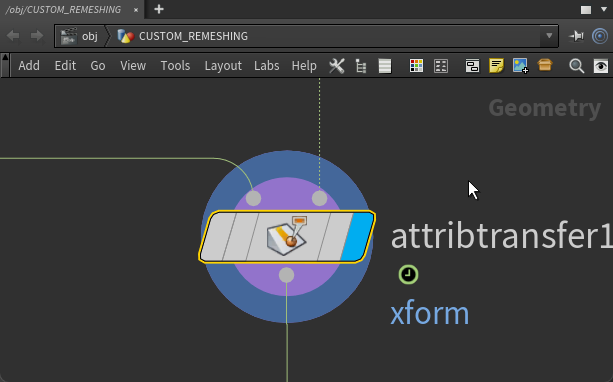
Task: Open the Tools menu
Action: (x=175, y=66)
